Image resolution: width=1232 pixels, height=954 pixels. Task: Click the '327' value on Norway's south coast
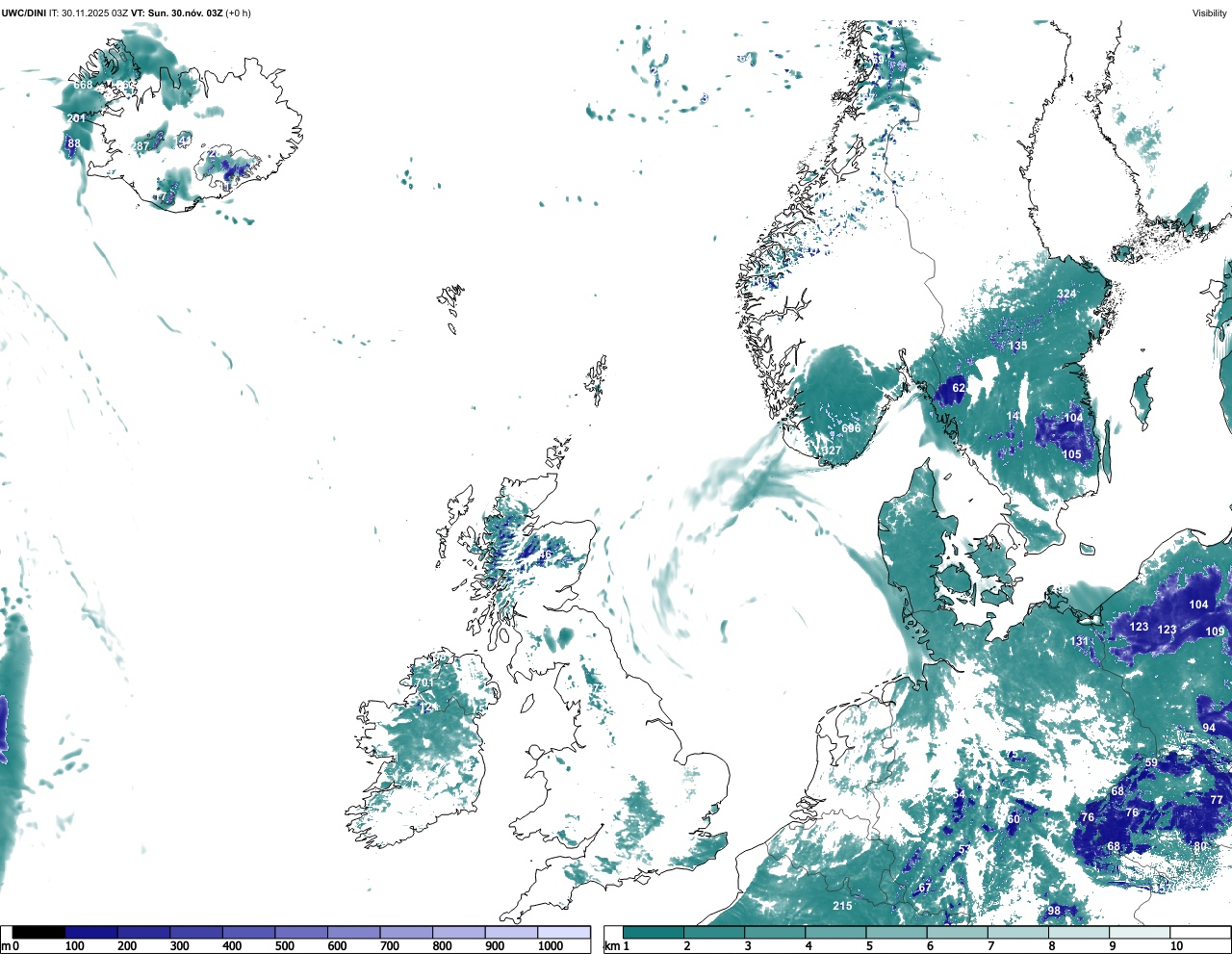831,450
